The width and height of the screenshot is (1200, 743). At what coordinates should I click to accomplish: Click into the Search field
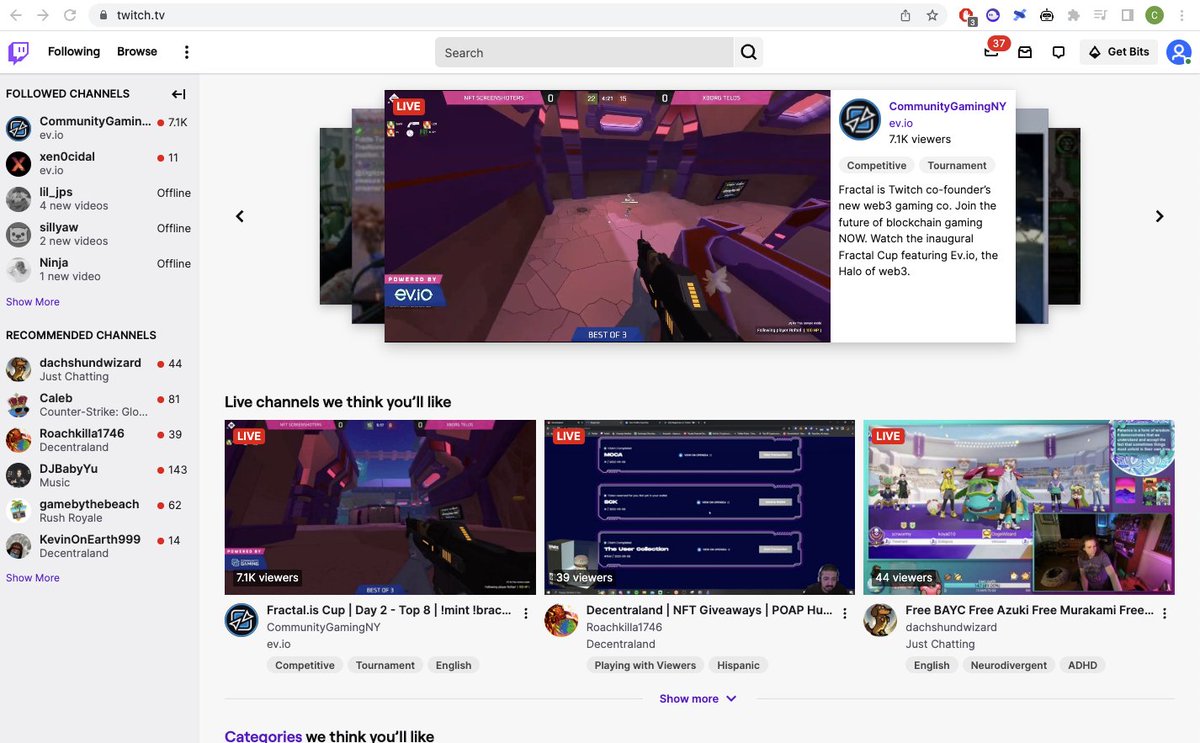tap(584, 52)
